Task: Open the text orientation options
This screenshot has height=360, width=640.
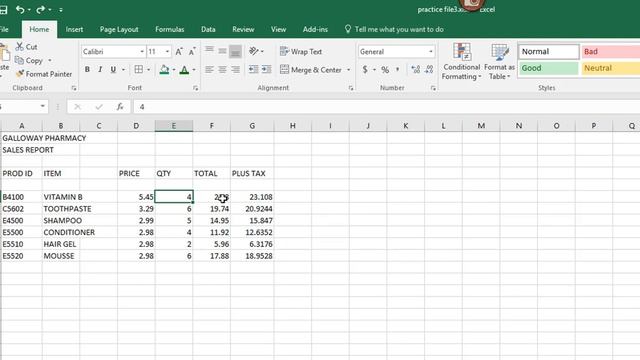Action: coord(256,51)
